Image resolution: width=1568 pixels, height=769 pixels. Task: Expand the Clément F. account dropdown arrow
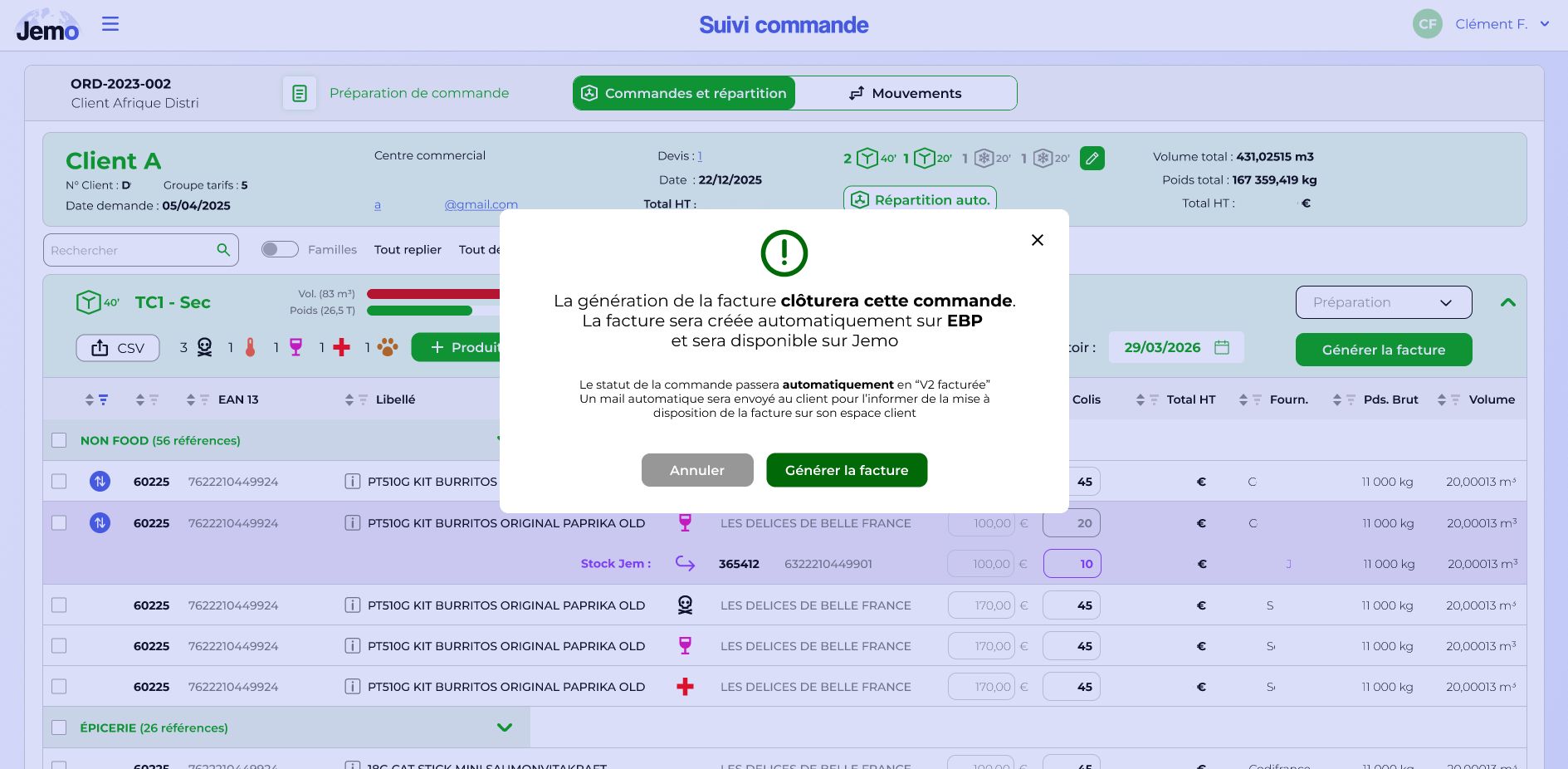1545,24
